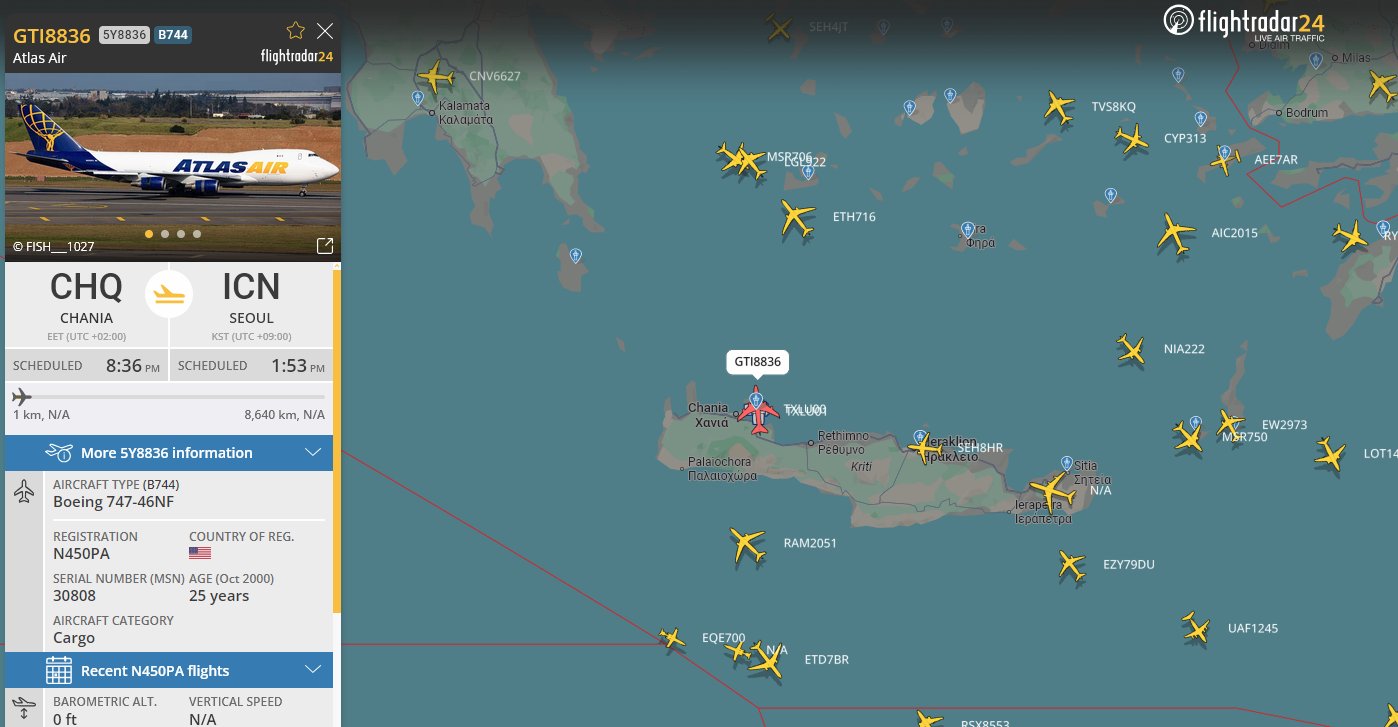Show the second aircraft photo via dot

click(x=165, y=234)
